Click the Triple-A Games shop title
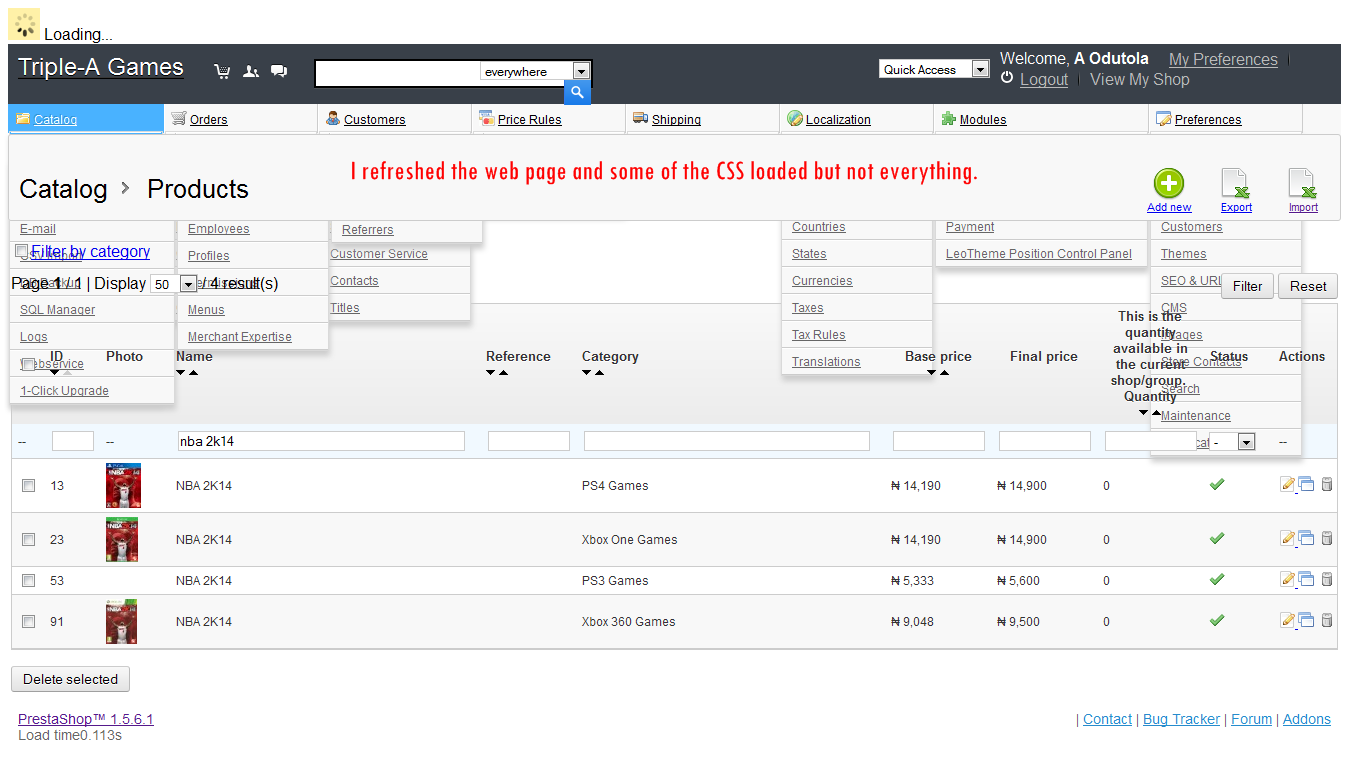The width and height of the screenshot is (1349, 759). tap(101, 67)
